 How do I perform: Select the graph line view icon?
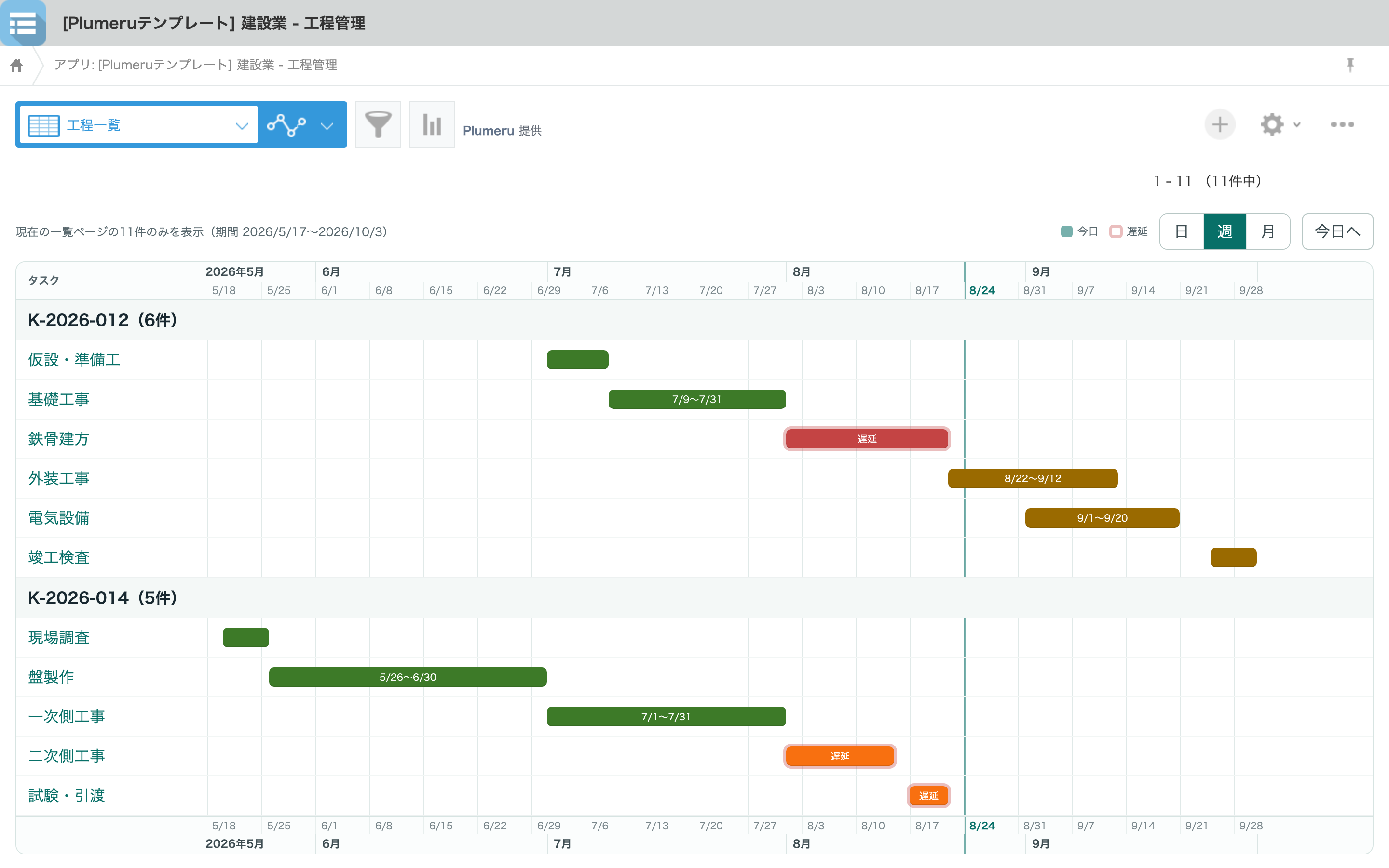point(286,124)
